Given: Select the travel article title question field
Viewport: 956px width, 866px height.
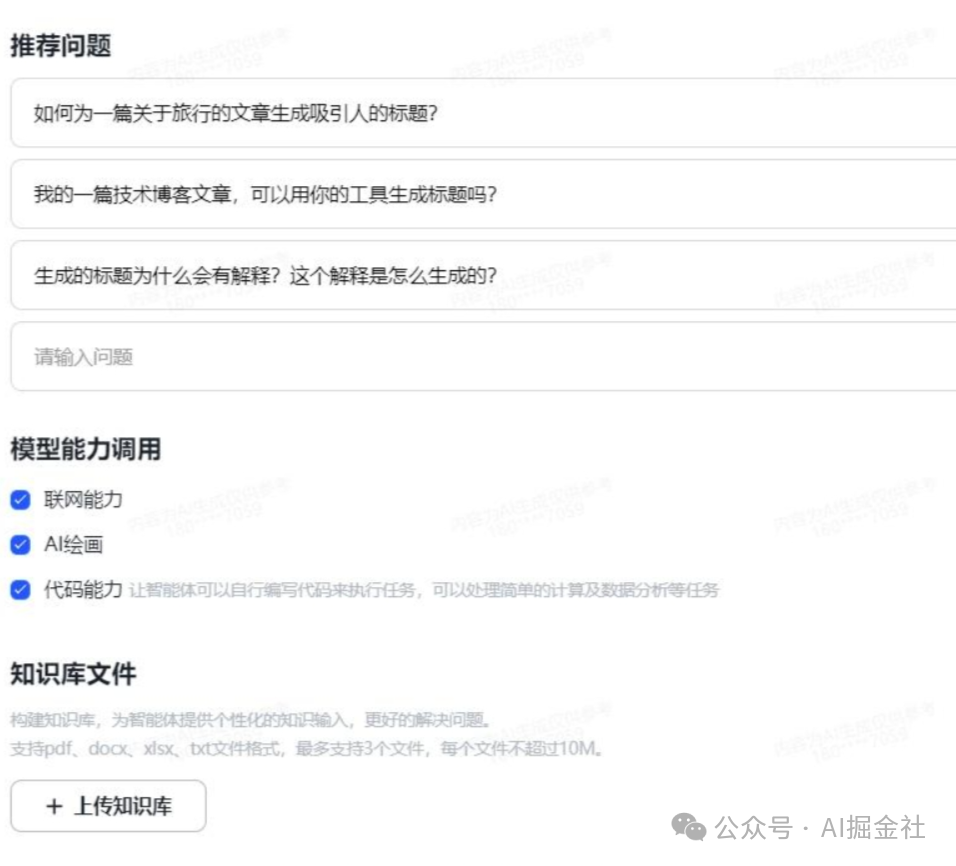Looking at the screenshot, I should pos(480,113).
